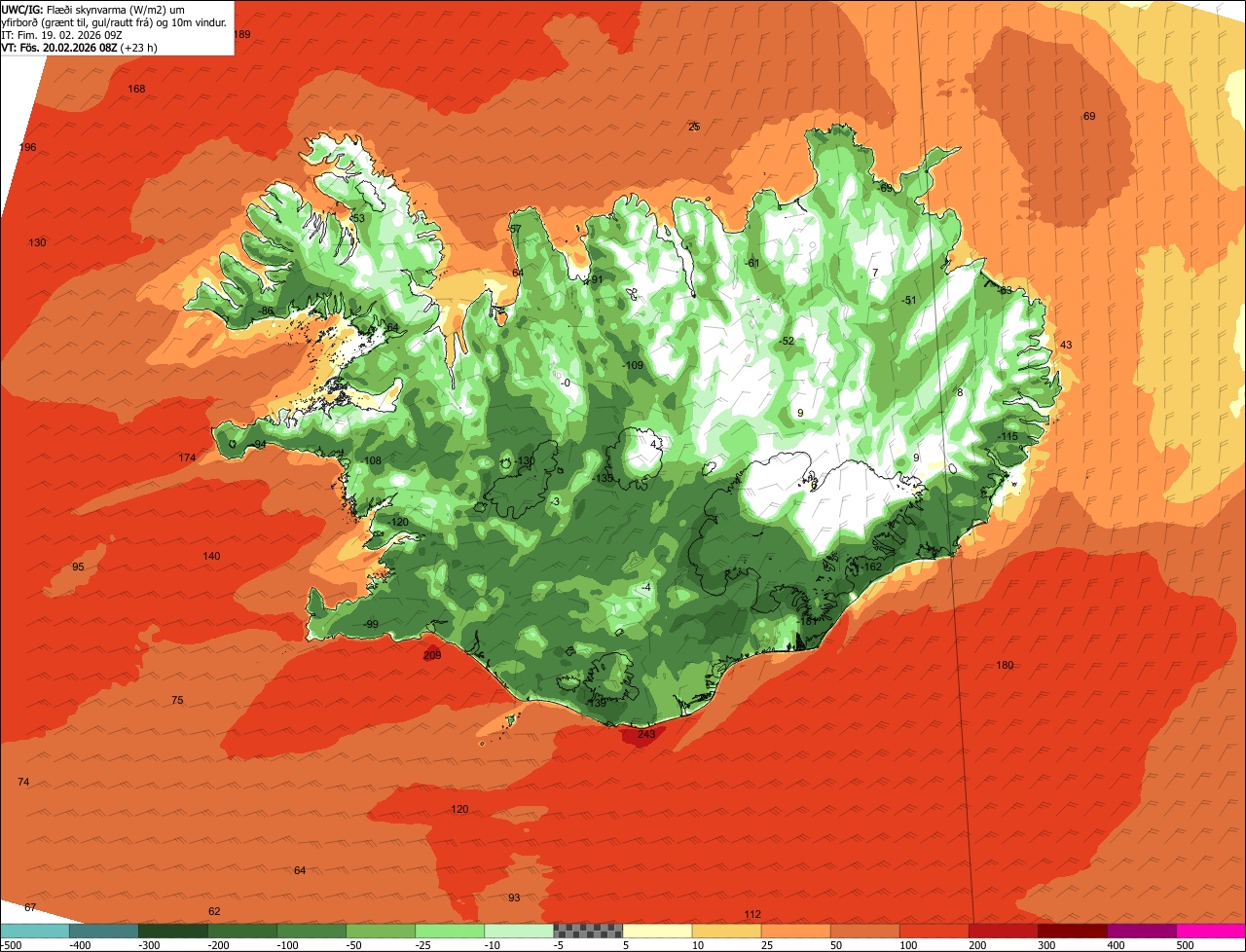Click the legend swatch between 25 and 50
Image resolution: width=1246 pixels, height=952 pixels.
(795, 931)
